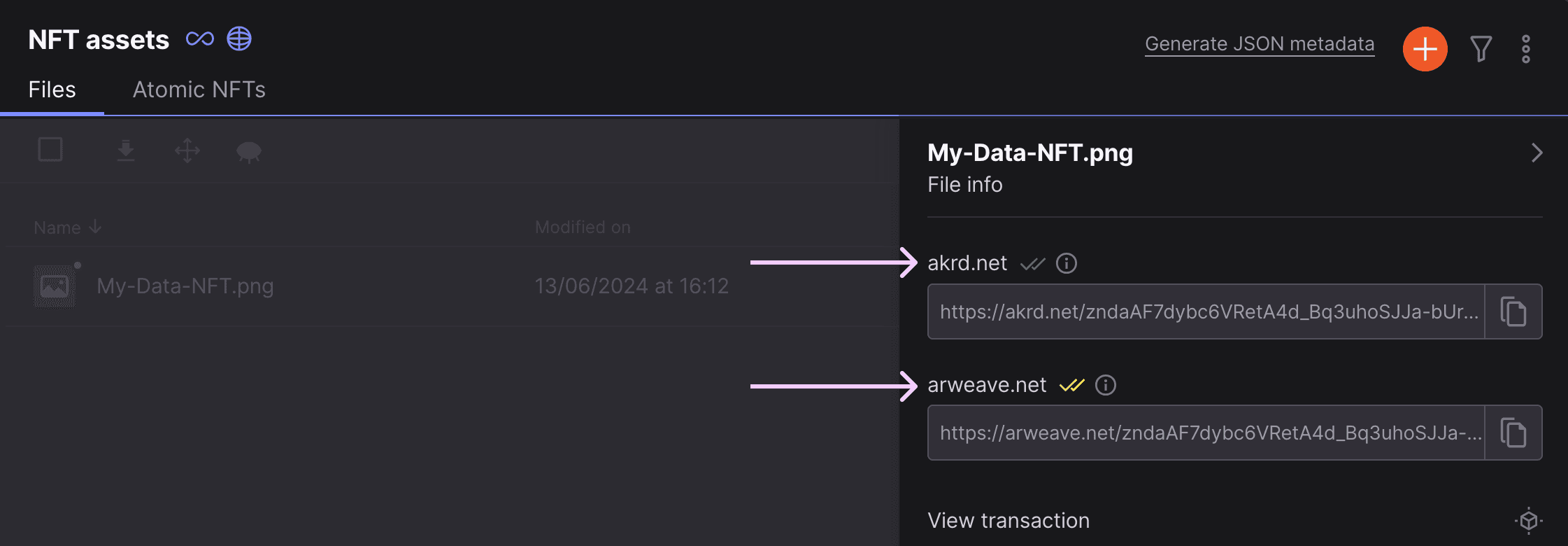Click the akrd.net URL field
1568x546 pixels.
[x=1206, y=311]
